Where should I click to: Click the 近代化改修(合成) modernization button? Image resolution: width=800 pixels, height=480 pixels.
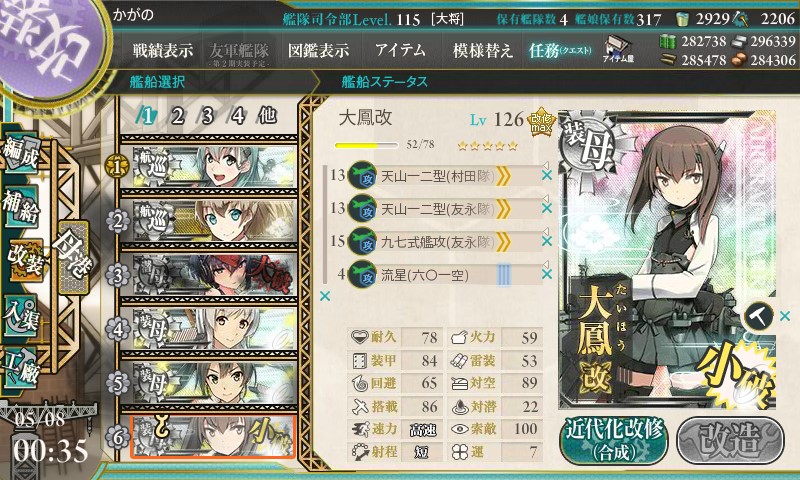click(x=614, y=441)
